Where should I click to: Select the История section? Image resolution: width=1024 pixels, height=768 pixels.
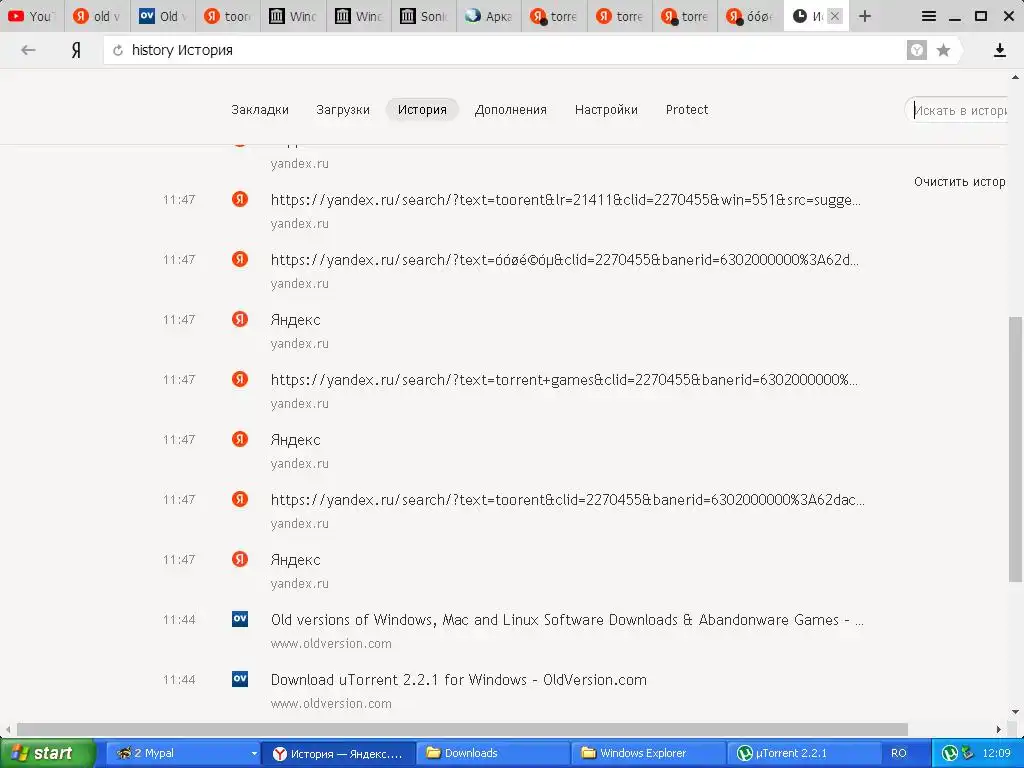coord(422,110)
